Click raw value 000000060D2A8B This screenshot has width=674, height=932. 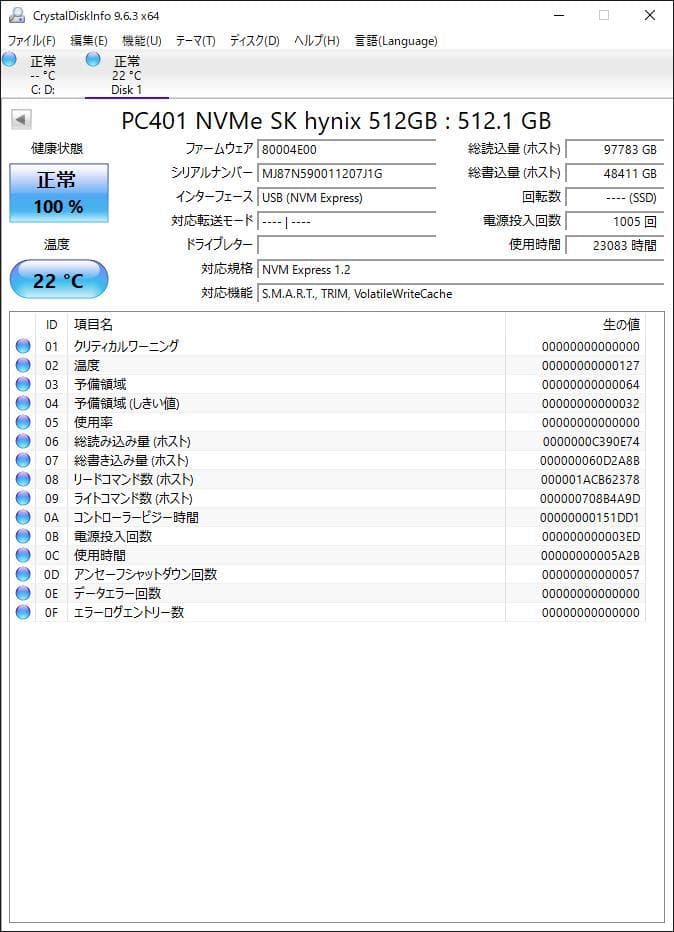tap(590, 461)
